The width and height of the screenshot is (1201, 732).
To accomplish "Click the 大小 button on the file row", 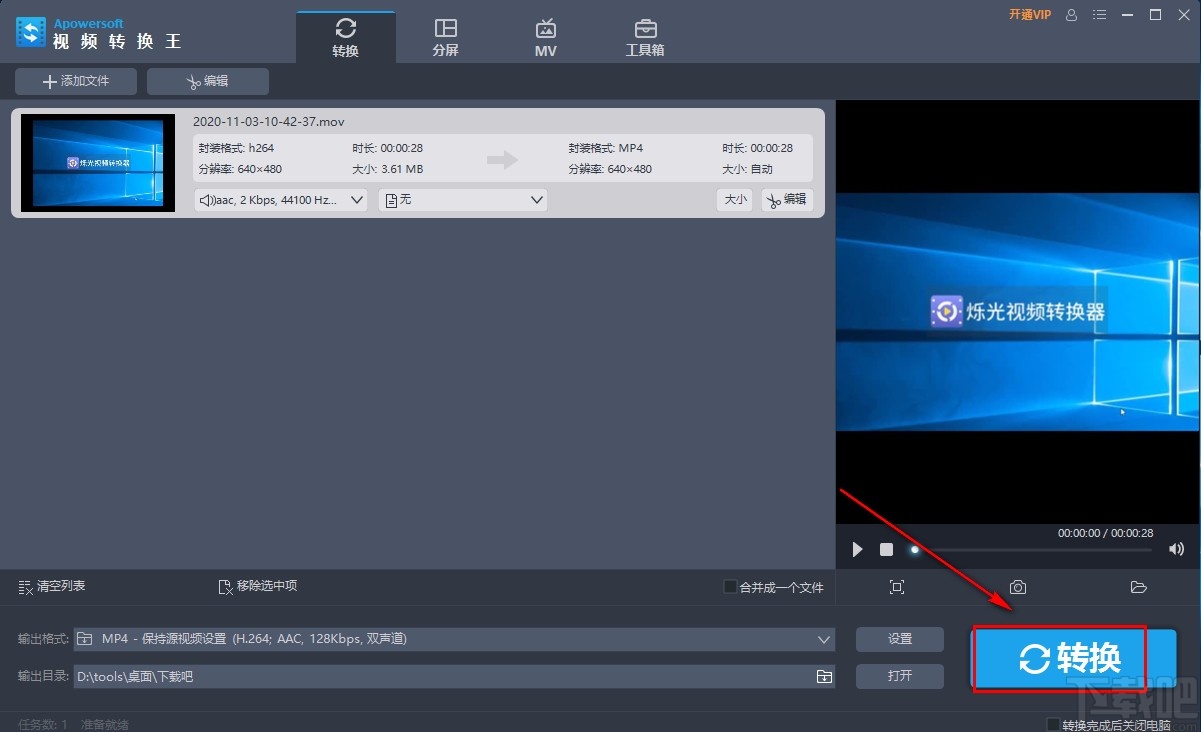I will click(x=735, y=200).
